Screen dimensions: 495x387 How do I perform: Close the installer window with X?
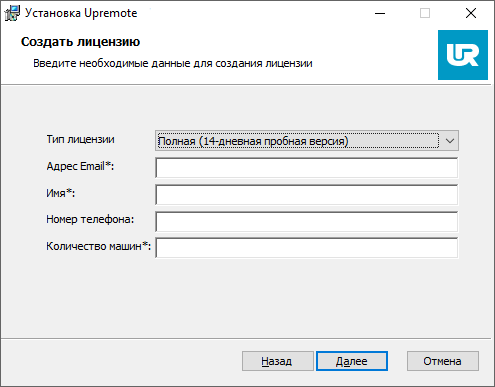(x=471, y=13)
